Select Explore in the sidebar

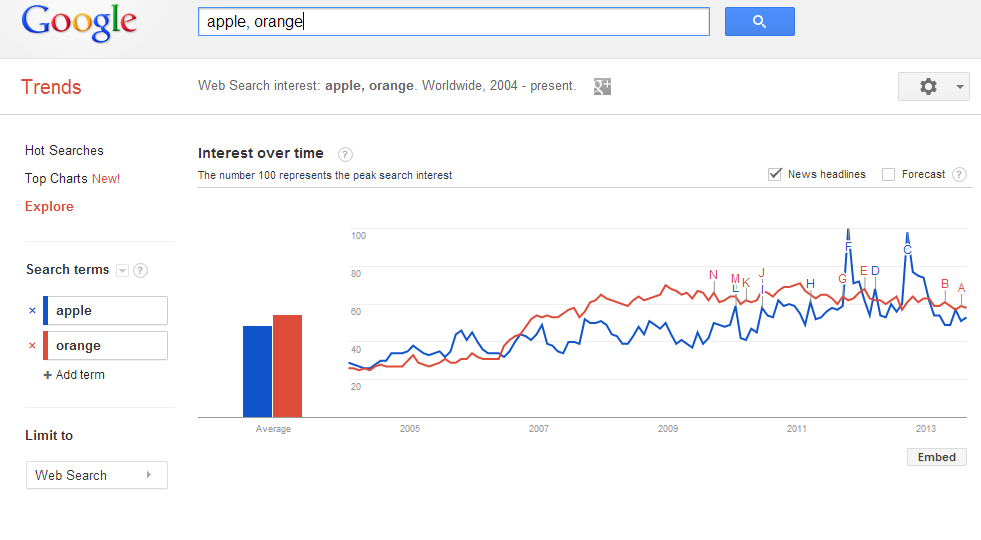(49, 207)
